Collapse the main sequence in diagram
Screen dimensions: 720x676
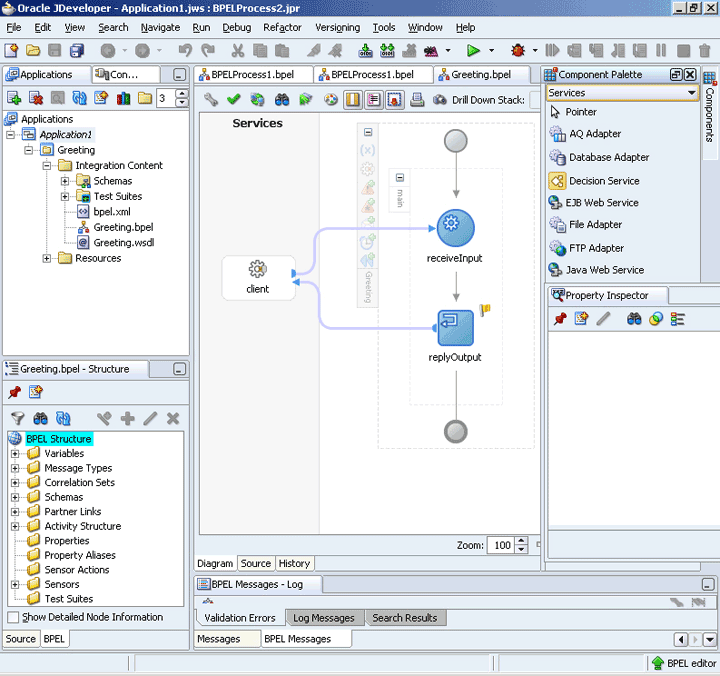pyautogui.click(x=399, y=178)
